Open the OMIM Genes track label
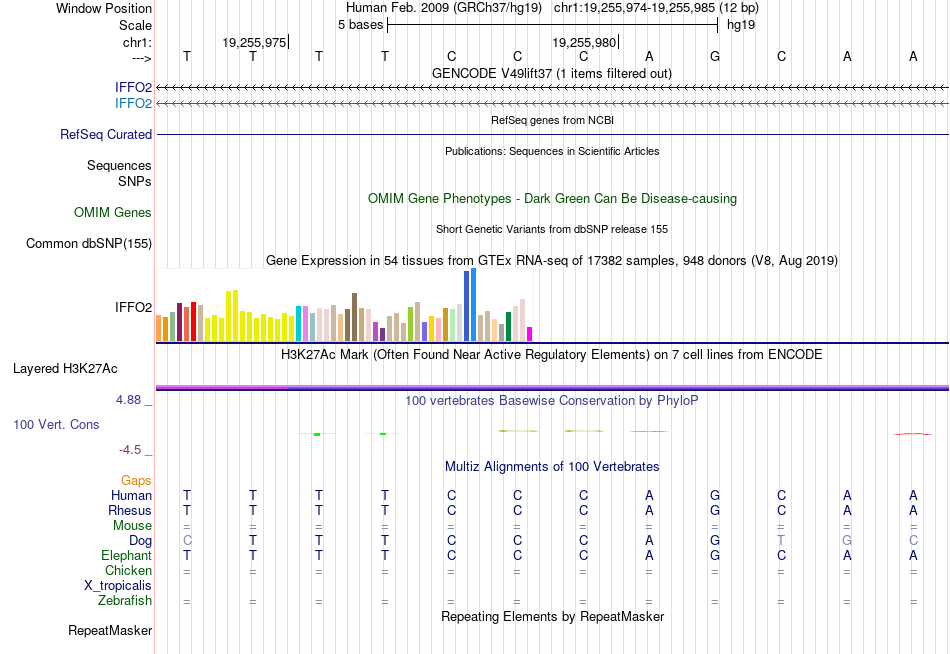This screenshot has width=950, height=654. 113,213
